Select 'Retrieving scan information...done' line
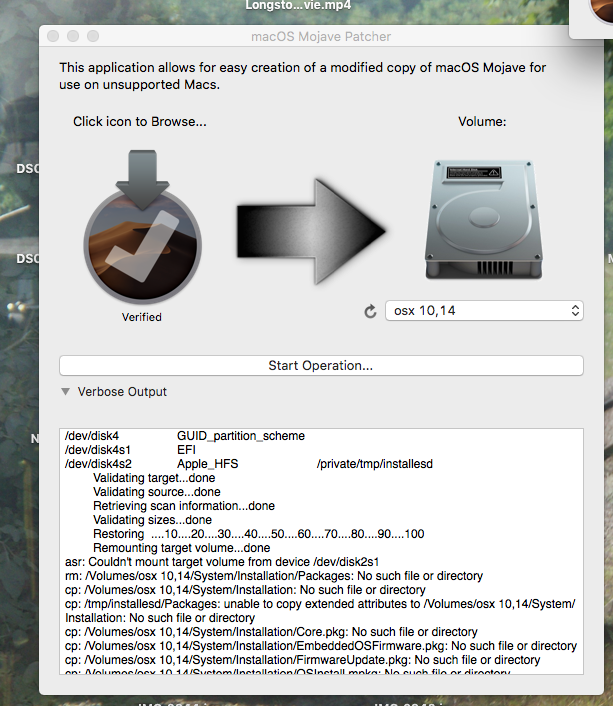 184,506
